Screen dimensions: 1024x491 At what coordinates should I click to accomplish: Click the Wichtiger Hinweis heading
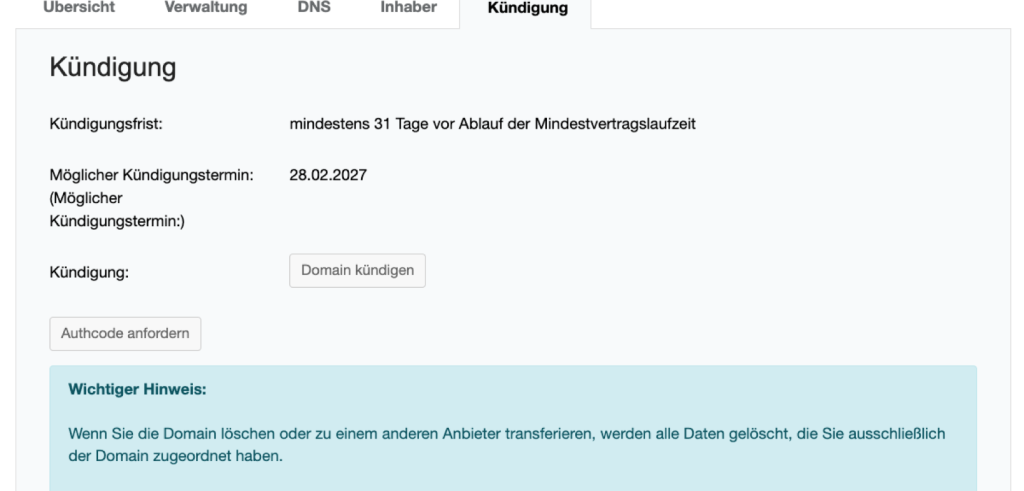[137, 390]
